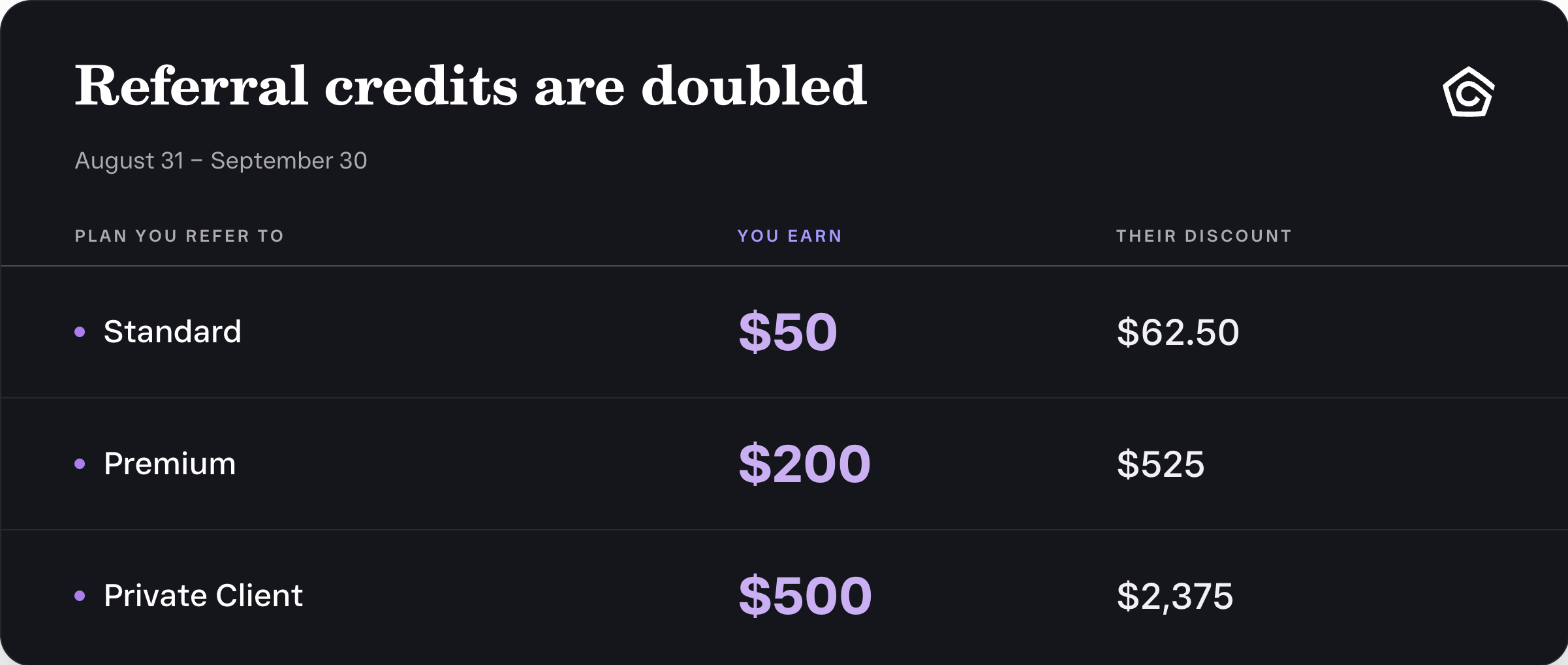
Task: Click the THEIR DISCOUNT column header
Action: [1204, 236]
